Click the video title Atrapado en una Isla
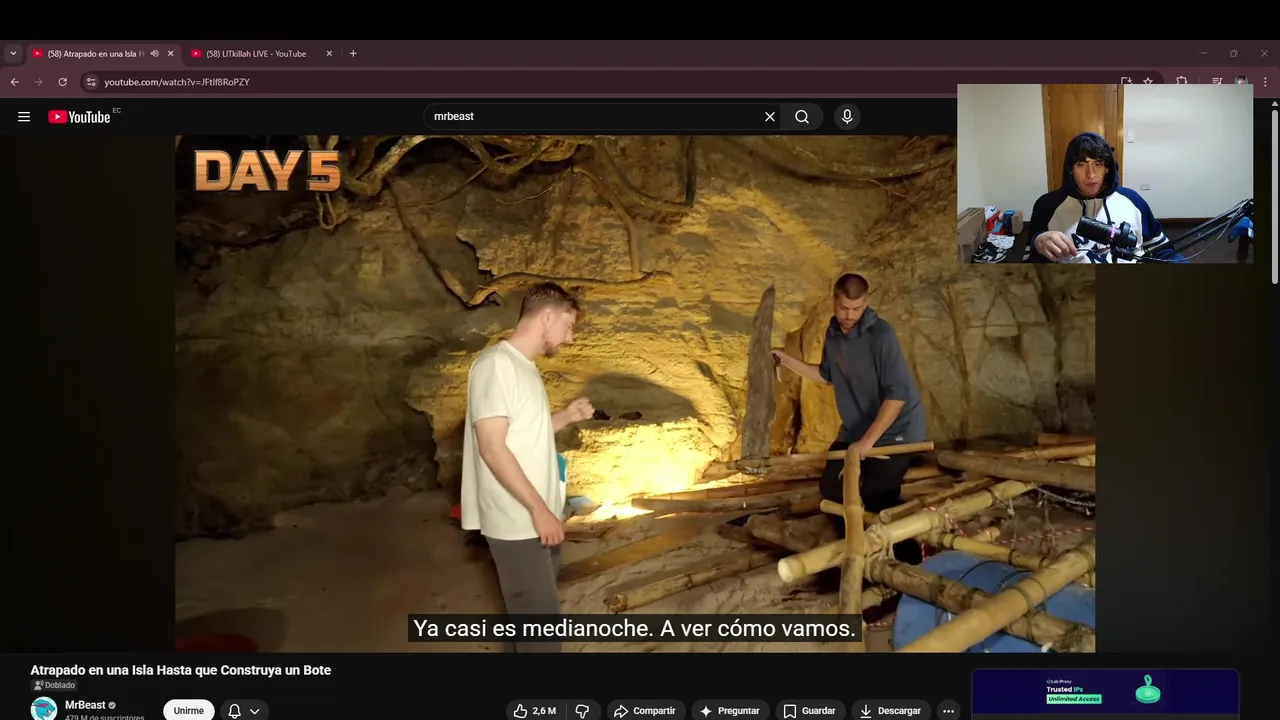The image size is (1280, 720). [x=180, y=670]
